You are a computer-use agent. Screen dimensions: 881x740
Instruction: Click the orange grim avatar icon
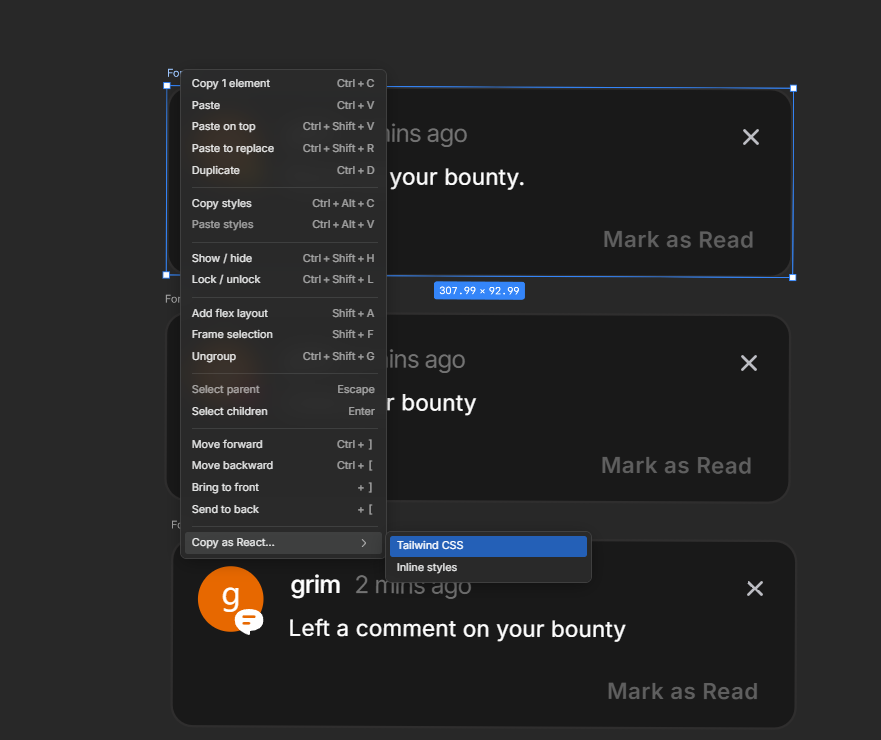[x=230, y=598]
